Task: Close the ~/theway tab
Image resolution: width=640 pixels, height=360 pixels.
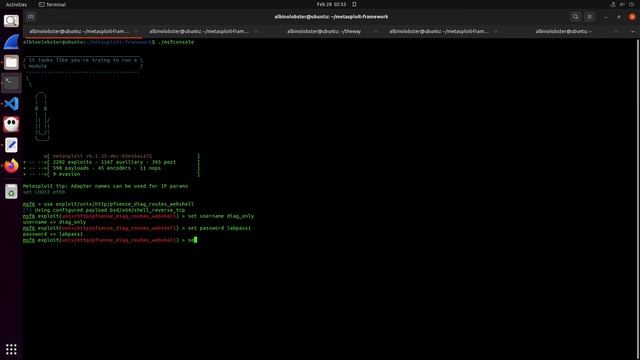Action: tap(376, 31)
